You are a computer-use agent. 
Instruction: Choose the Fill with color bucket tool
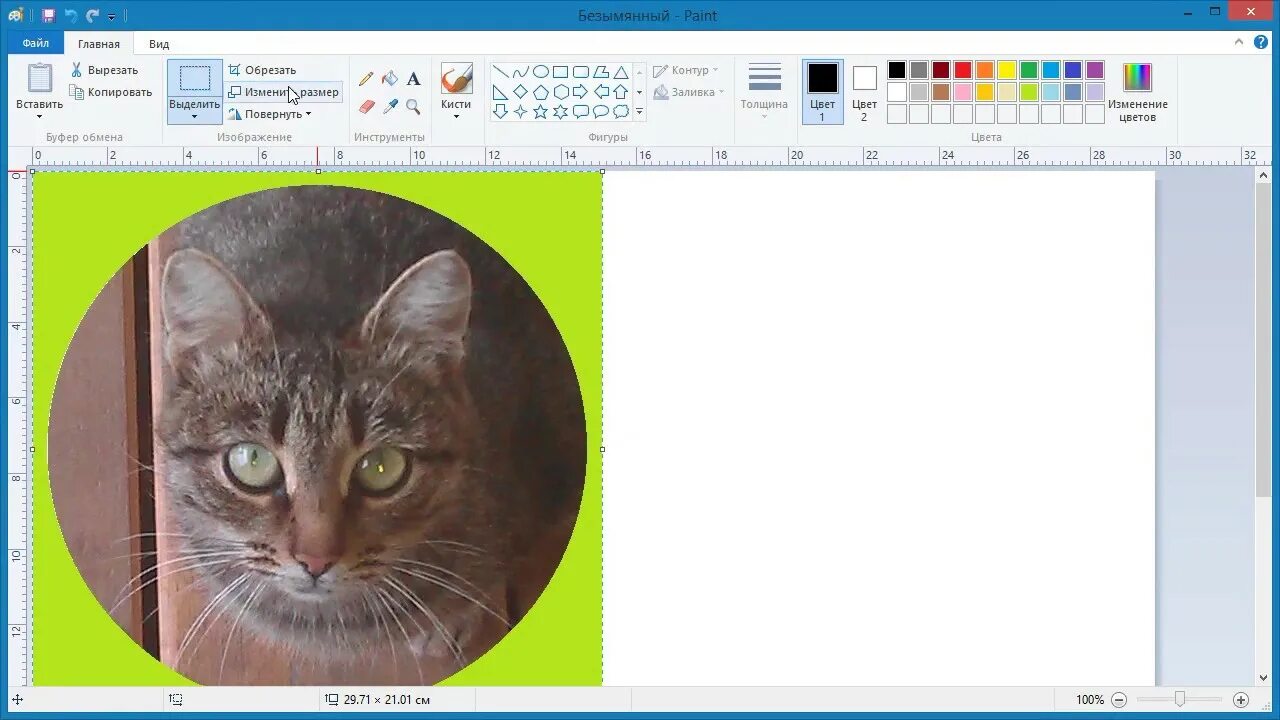click(x=390, y=78)
